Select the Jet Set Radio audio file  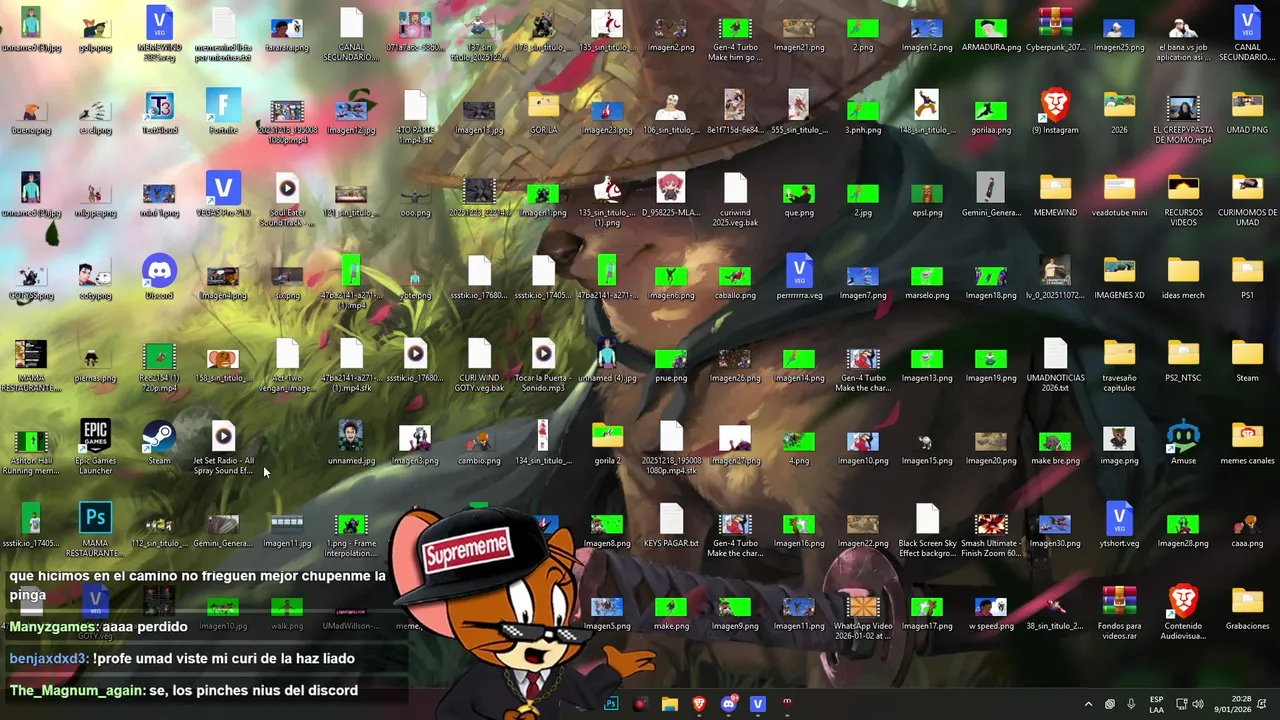pyautogui.click(x=223, y=448)
